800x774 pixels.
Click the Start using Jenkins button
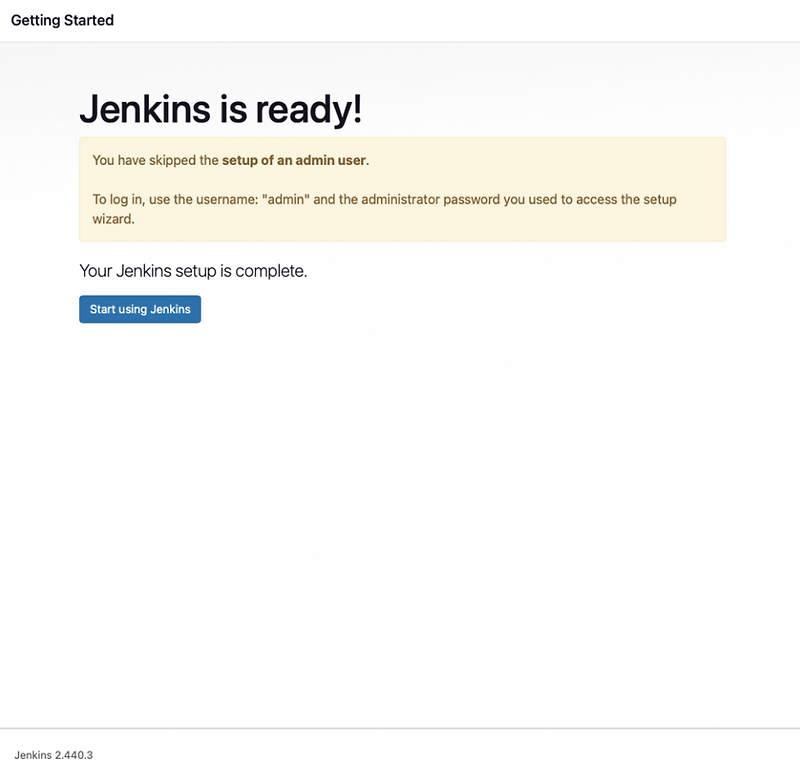(140, 309)
